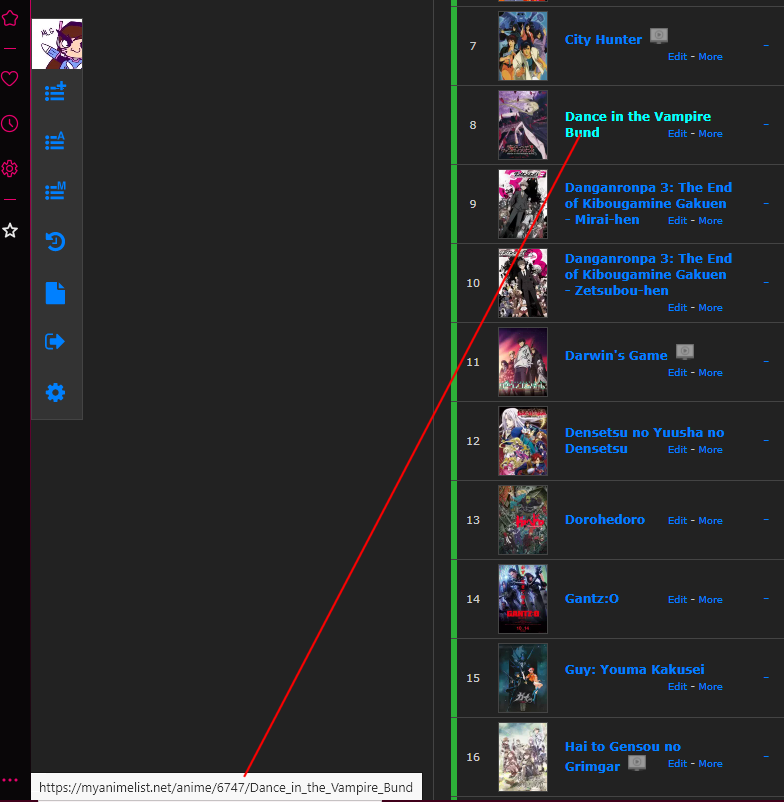Open Densetsu no Yuusha no Densetsu page
This screenshot has height=802, width=784.
(644, 433)
